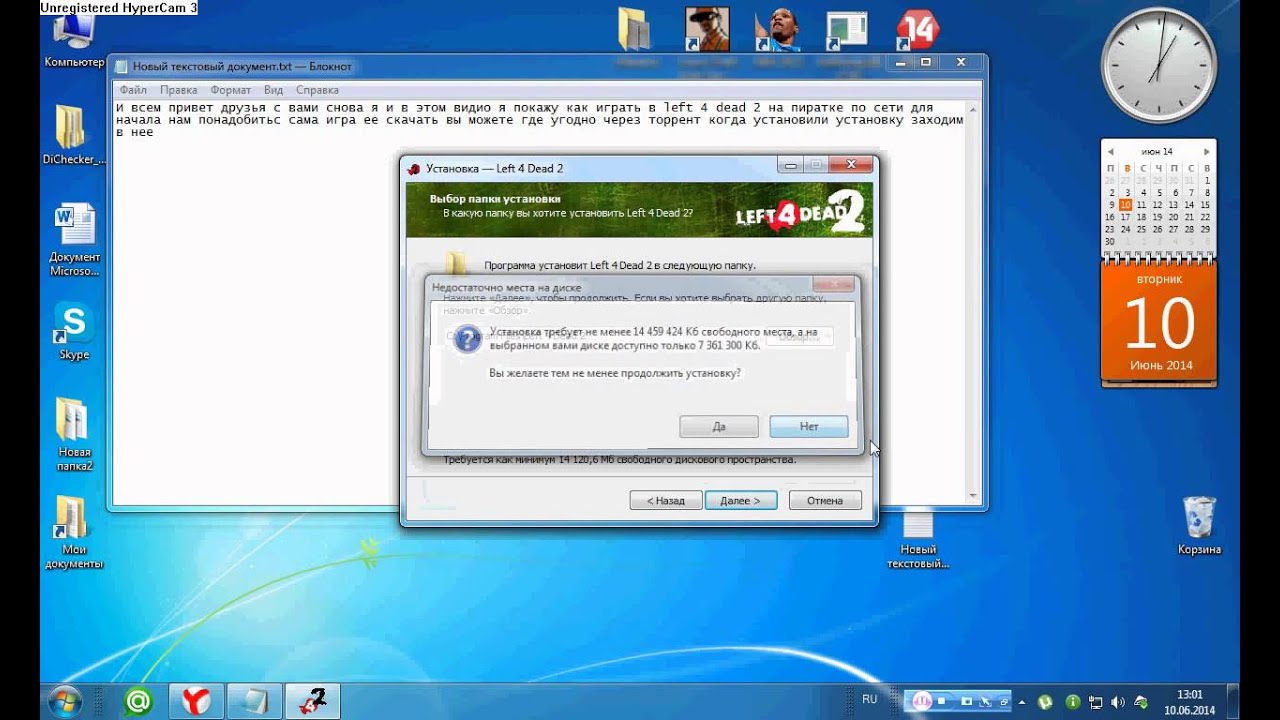Open the window-thumbnail desktop shortcut
The height and width of the screenshot is (720, 1280).
[846, 30]
